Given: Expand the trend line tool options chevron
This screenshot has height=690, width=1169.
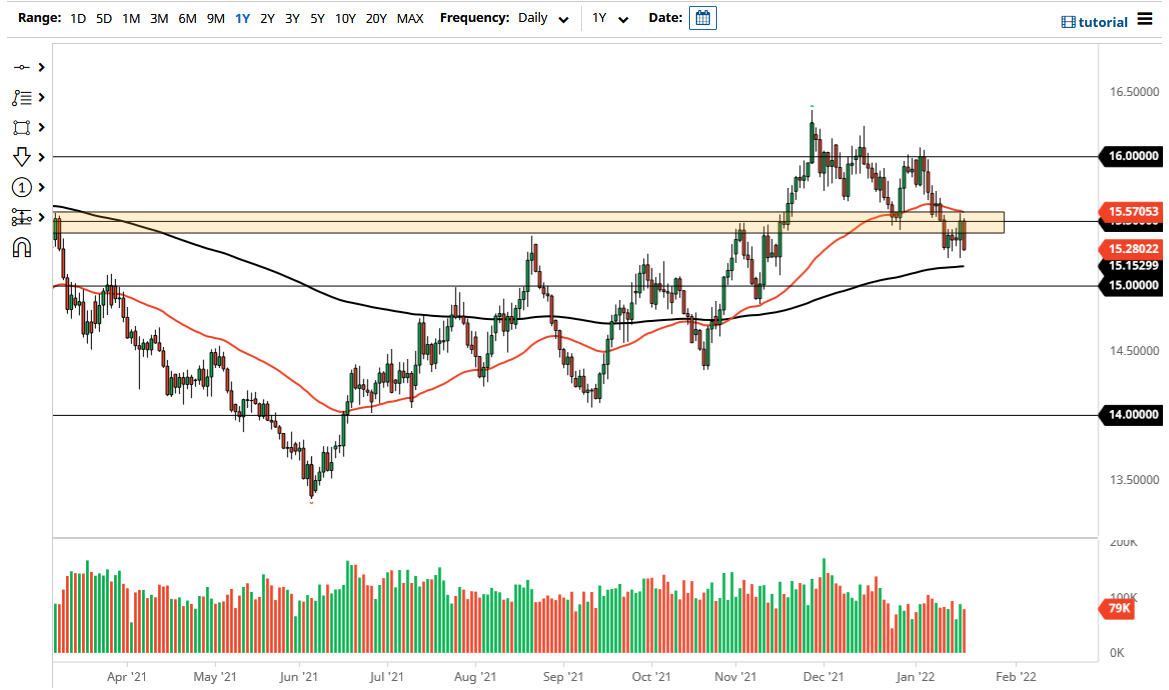Looking at the screenshot, I should pos(40,67).
